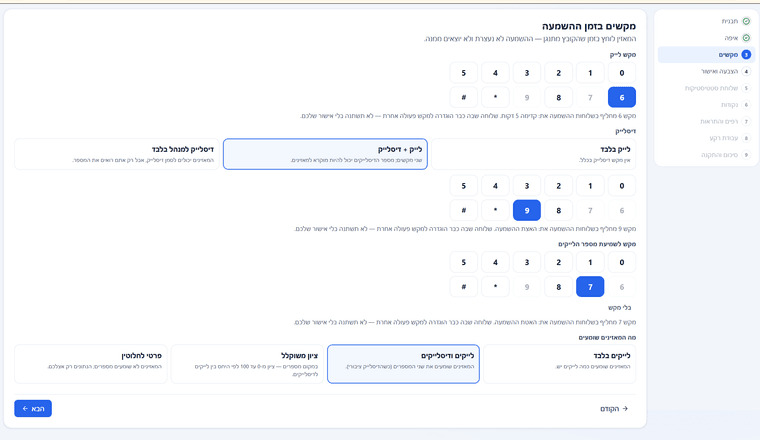The height and width of the screenshot is (440, 760).
Task: Pick the hash key in מקש לייק keypad
Action: pyautogui.click(x=463, y=97)
